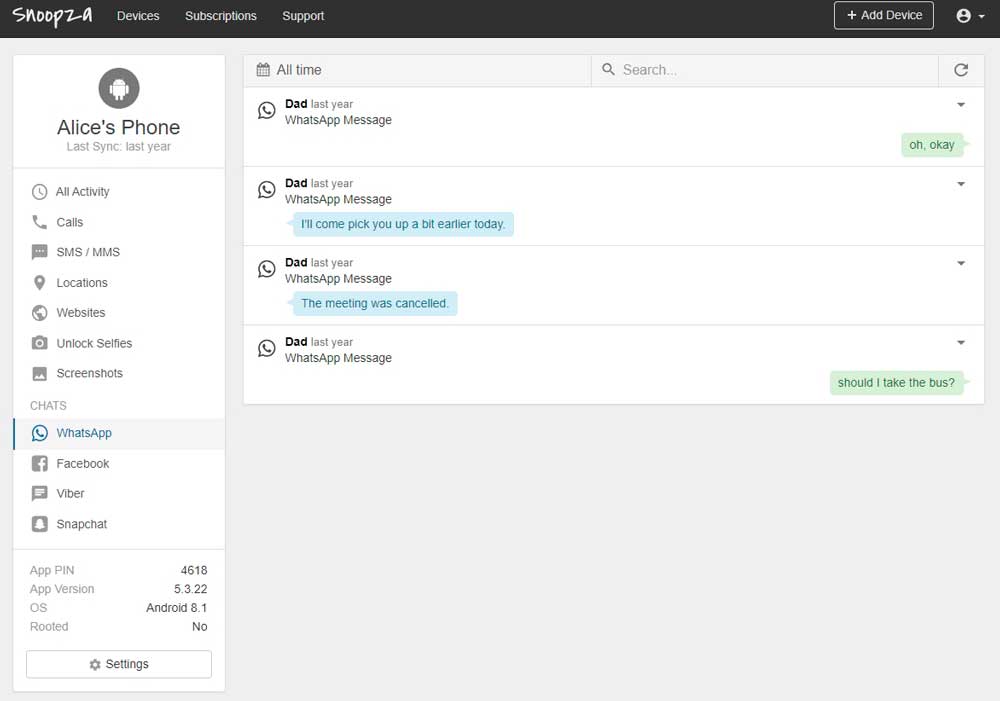Click the Screenshots image icon
This screenshot has height=701, width=1000.
[40, 373]
